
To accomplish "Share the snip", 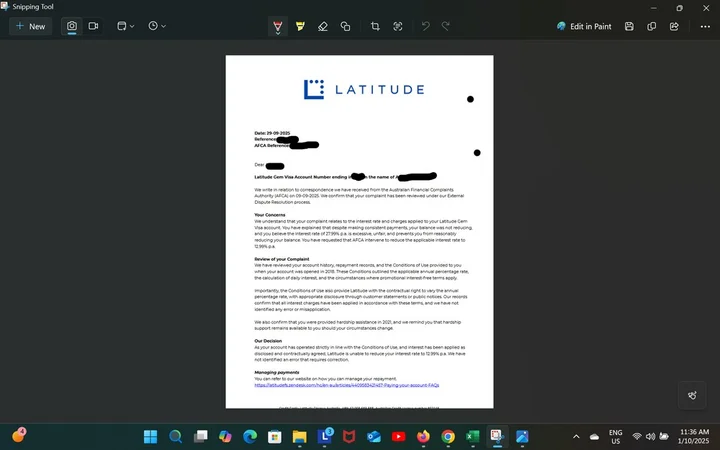I will 674,27.
